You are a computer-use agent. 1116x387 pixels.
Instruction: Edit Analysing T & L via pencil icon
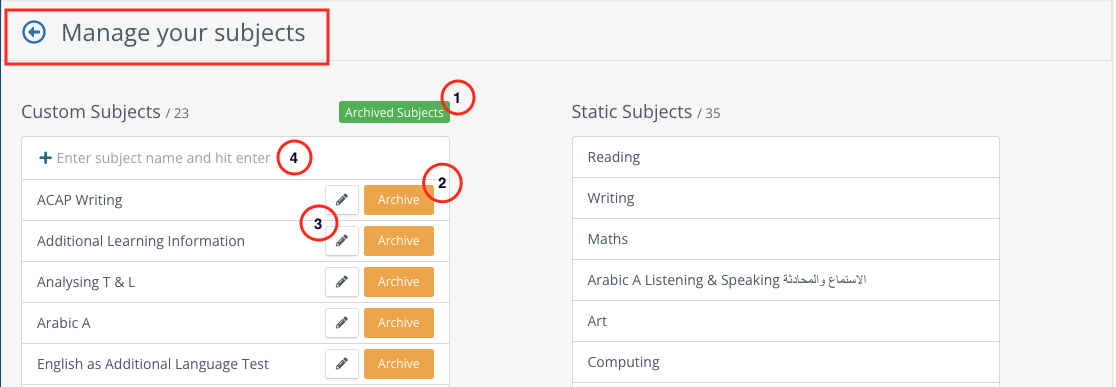coord(342,282)
